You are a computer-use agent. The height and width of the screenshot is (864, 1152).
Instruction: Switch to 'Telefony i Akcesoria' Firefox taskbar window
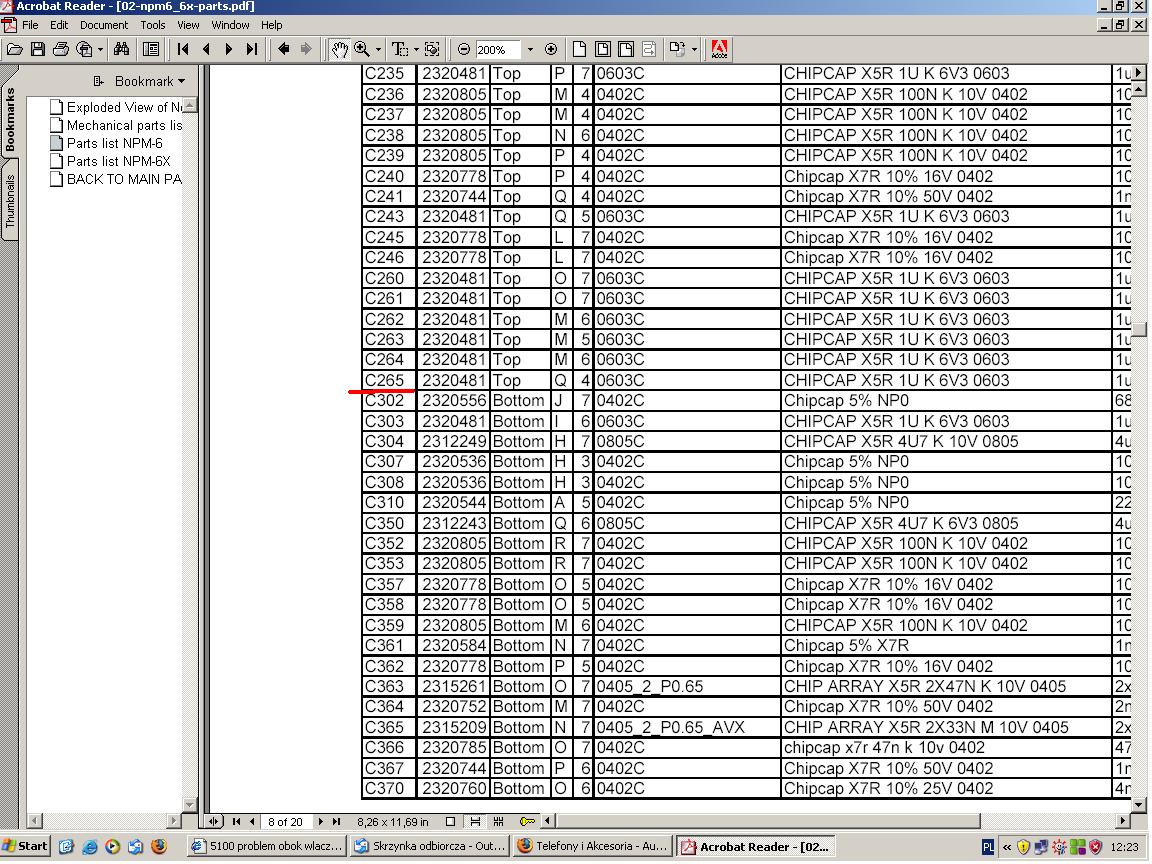592,846
